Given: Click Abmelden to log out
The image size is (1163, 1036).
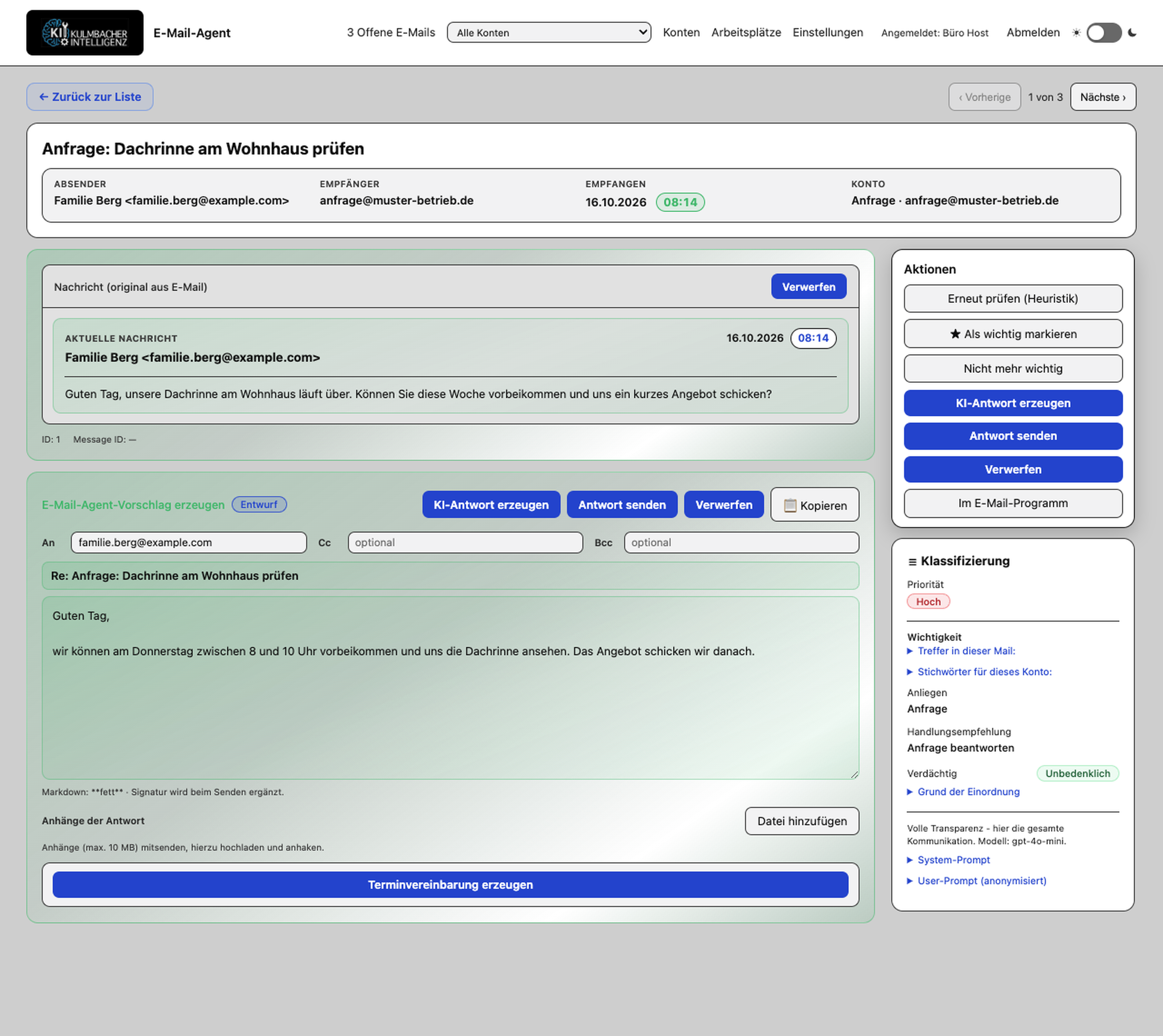Looking at the screenshot, I should (1033, 32).
